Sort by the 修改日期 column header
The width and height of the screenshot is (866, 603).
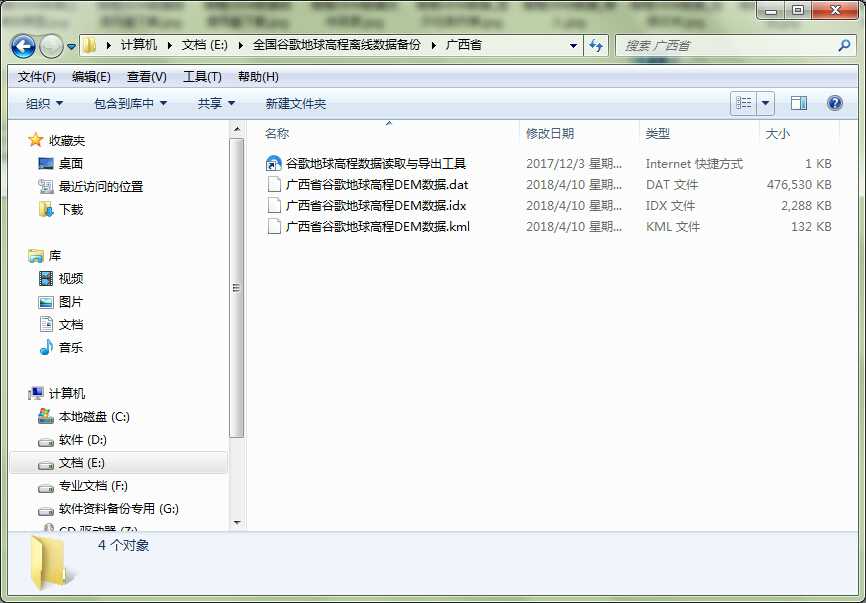(x=550, y=133)
